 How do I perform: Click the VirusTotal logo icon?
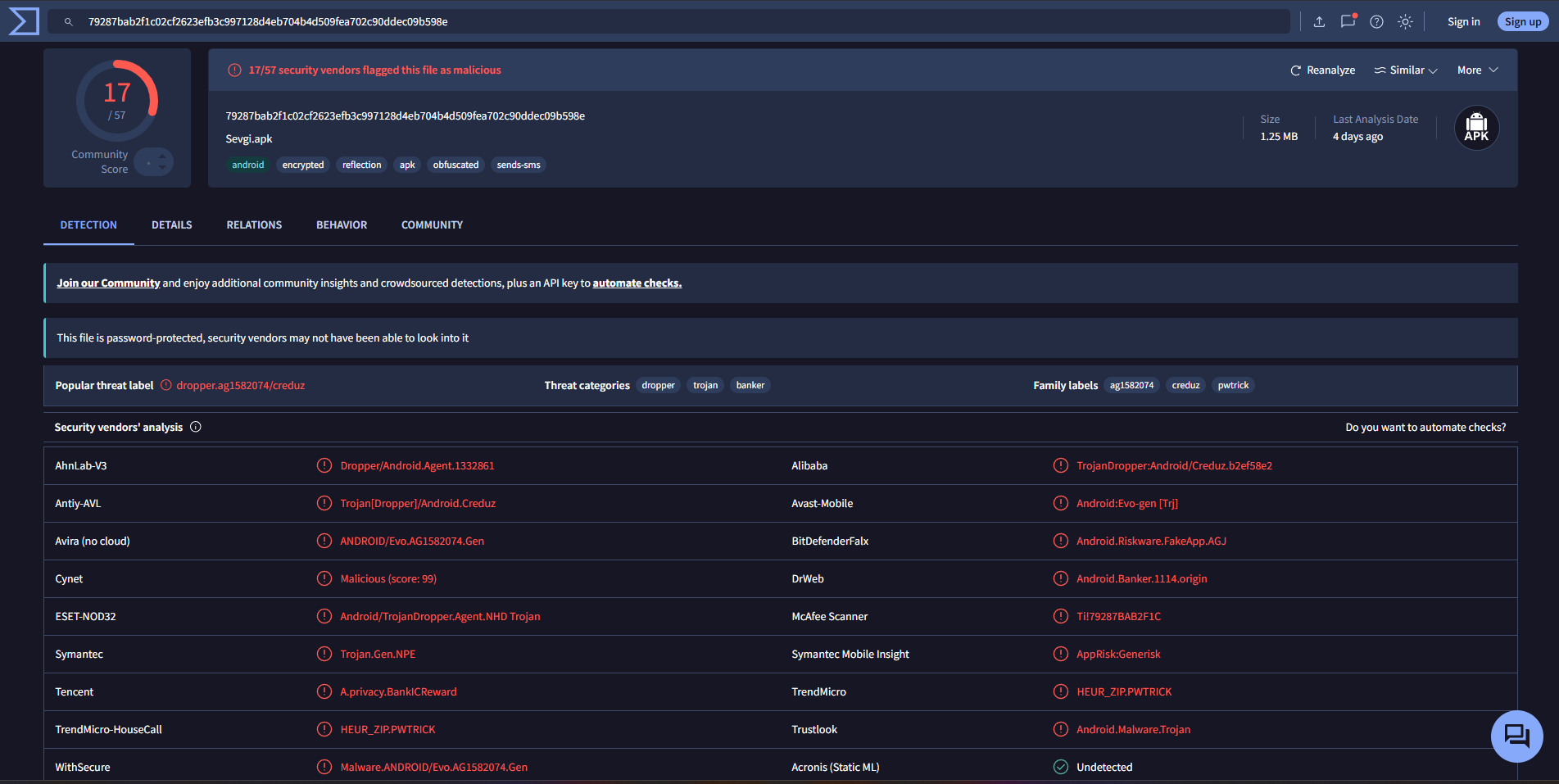coord(23,21)
